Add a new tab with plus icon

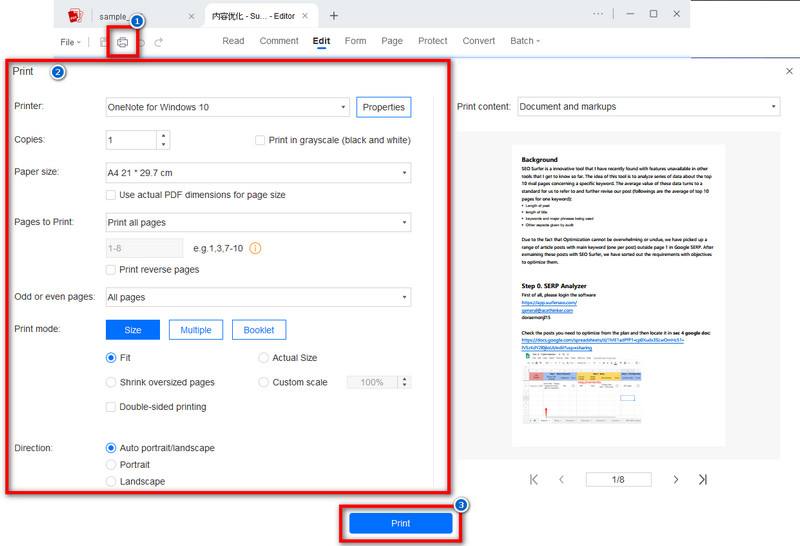click(334, 16)
